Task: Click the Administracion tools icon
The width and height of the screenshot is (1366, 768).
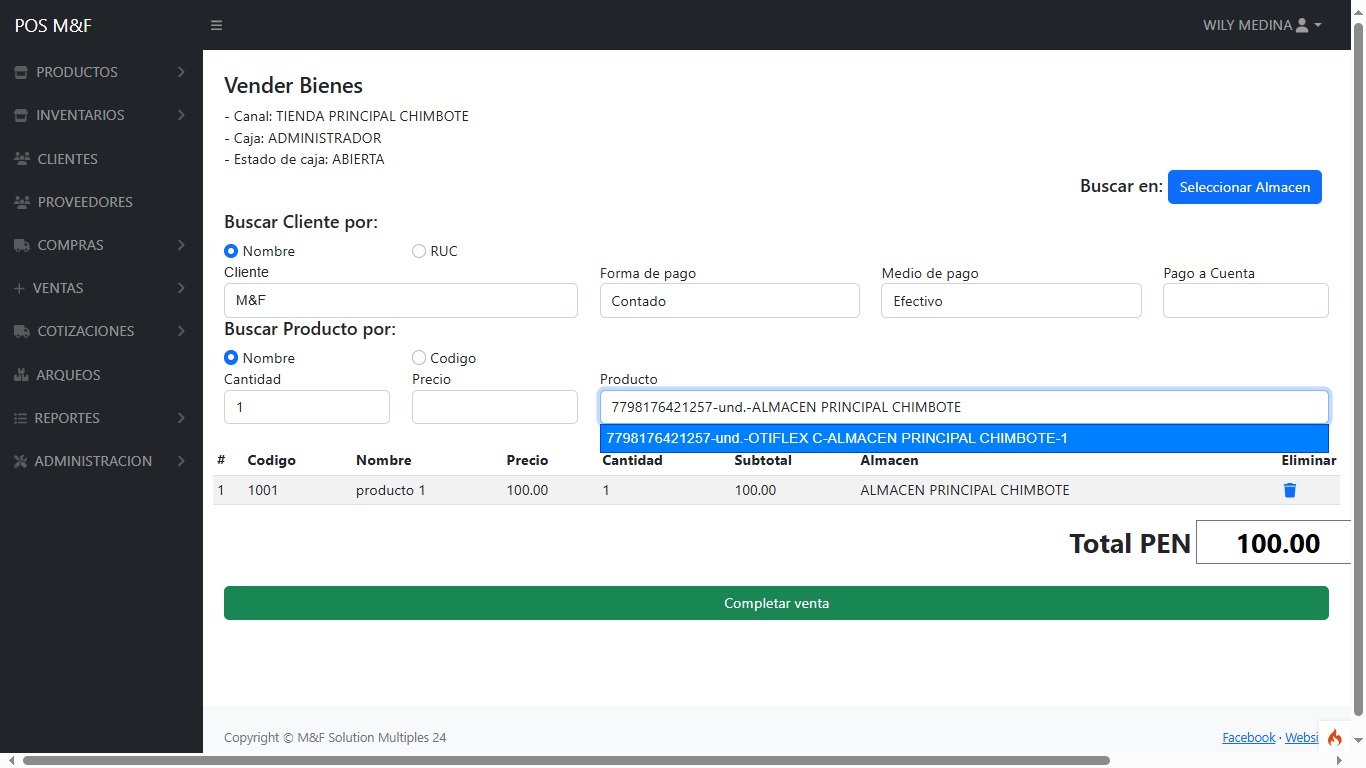Action: (20, 461)
